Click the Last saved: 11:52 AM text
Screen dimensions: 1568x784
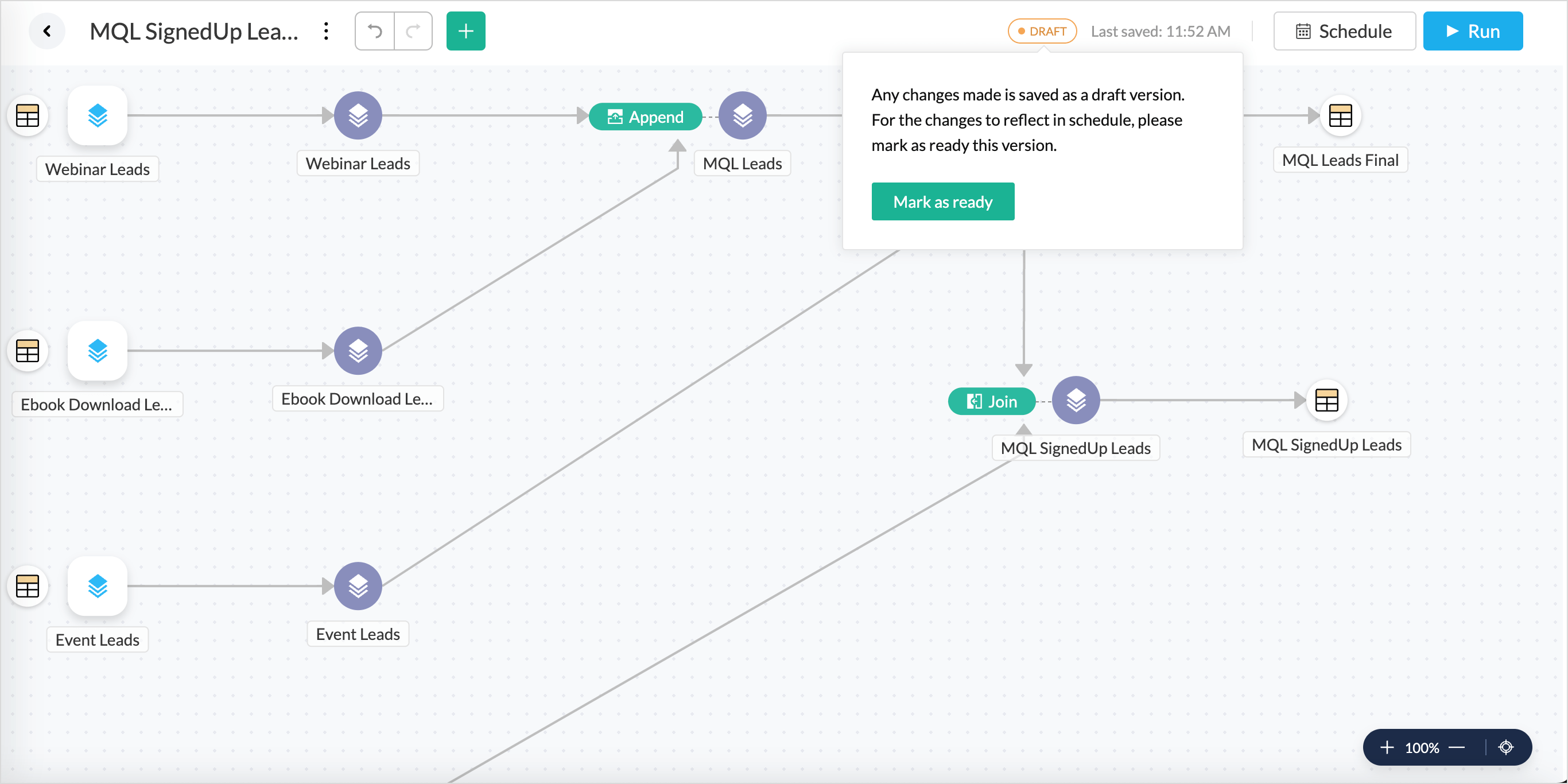pos(1160,31)
